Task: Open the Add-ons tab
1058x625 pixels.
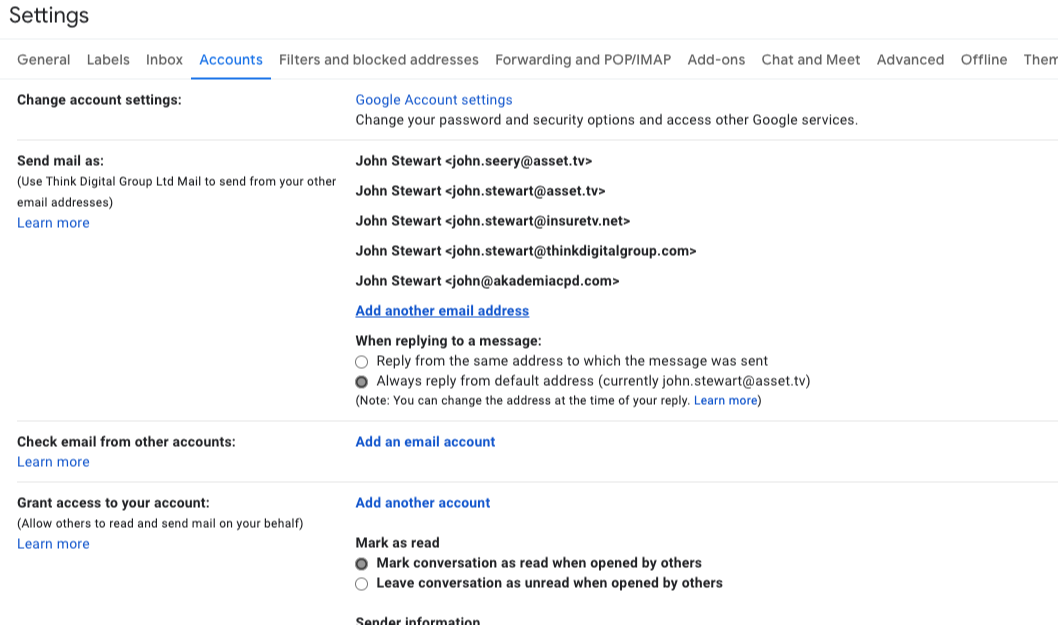Action: (716, 60)
